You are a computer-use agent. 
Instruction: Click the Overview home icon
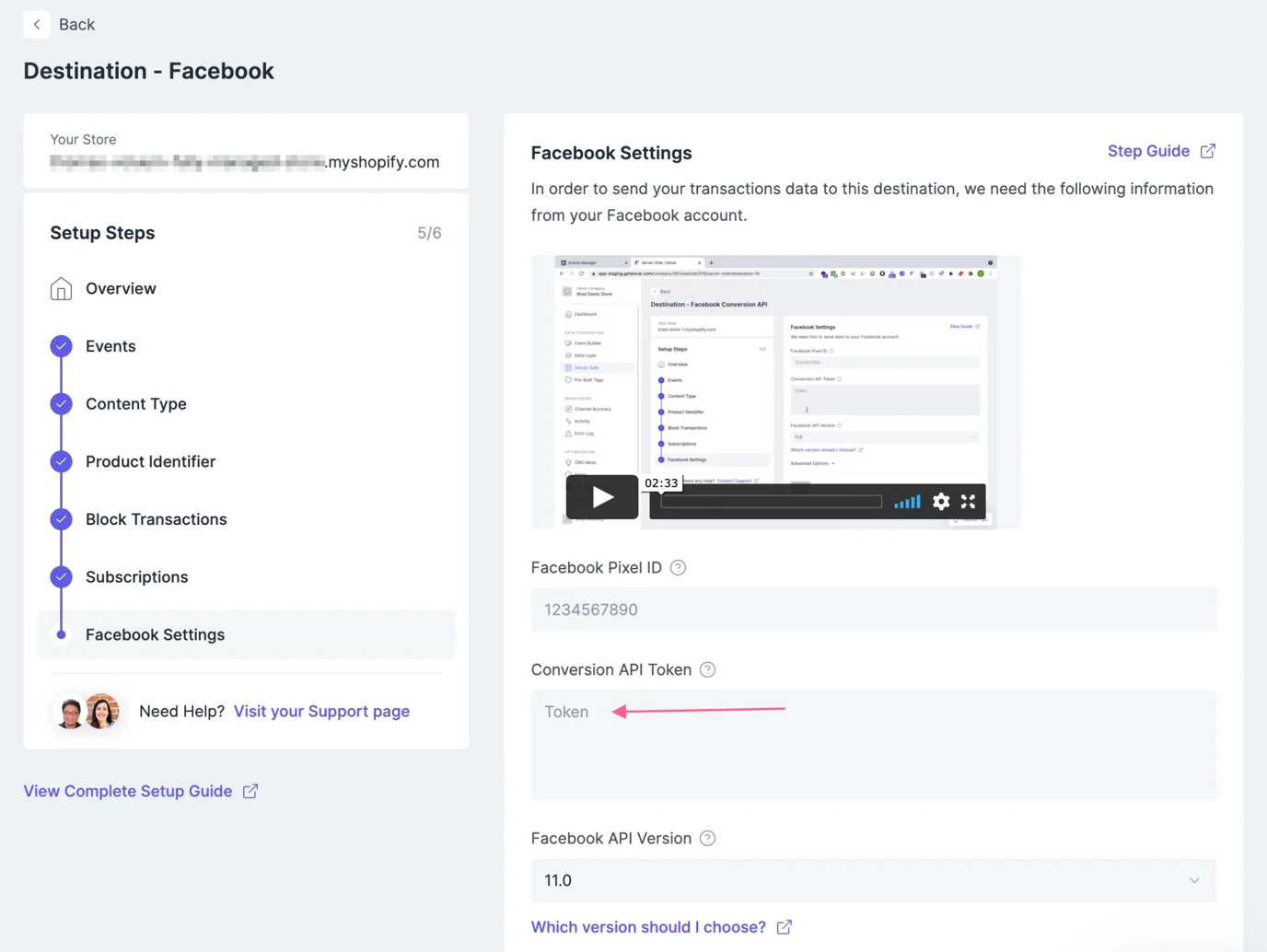[x=61, y=289]
